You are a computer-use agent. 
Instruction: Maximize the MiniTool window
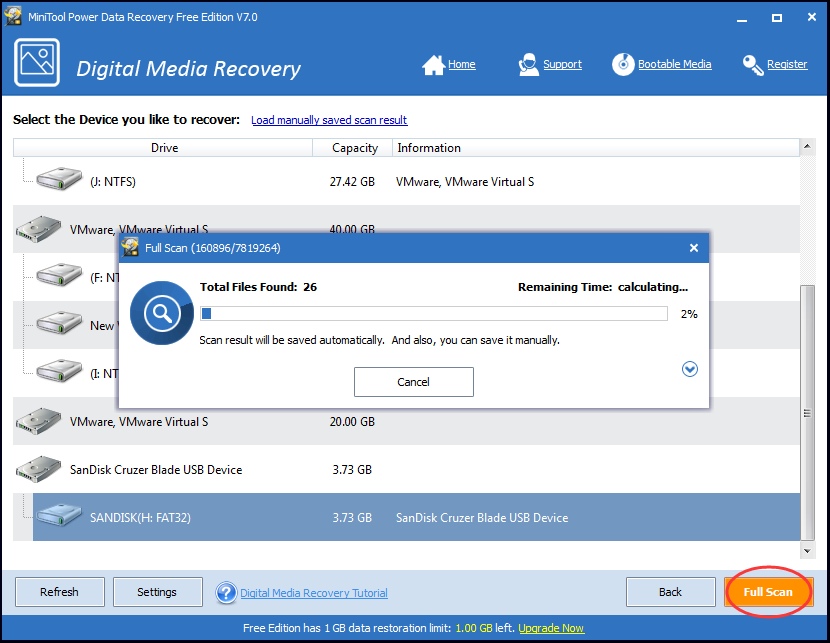[x=777, y=17]
